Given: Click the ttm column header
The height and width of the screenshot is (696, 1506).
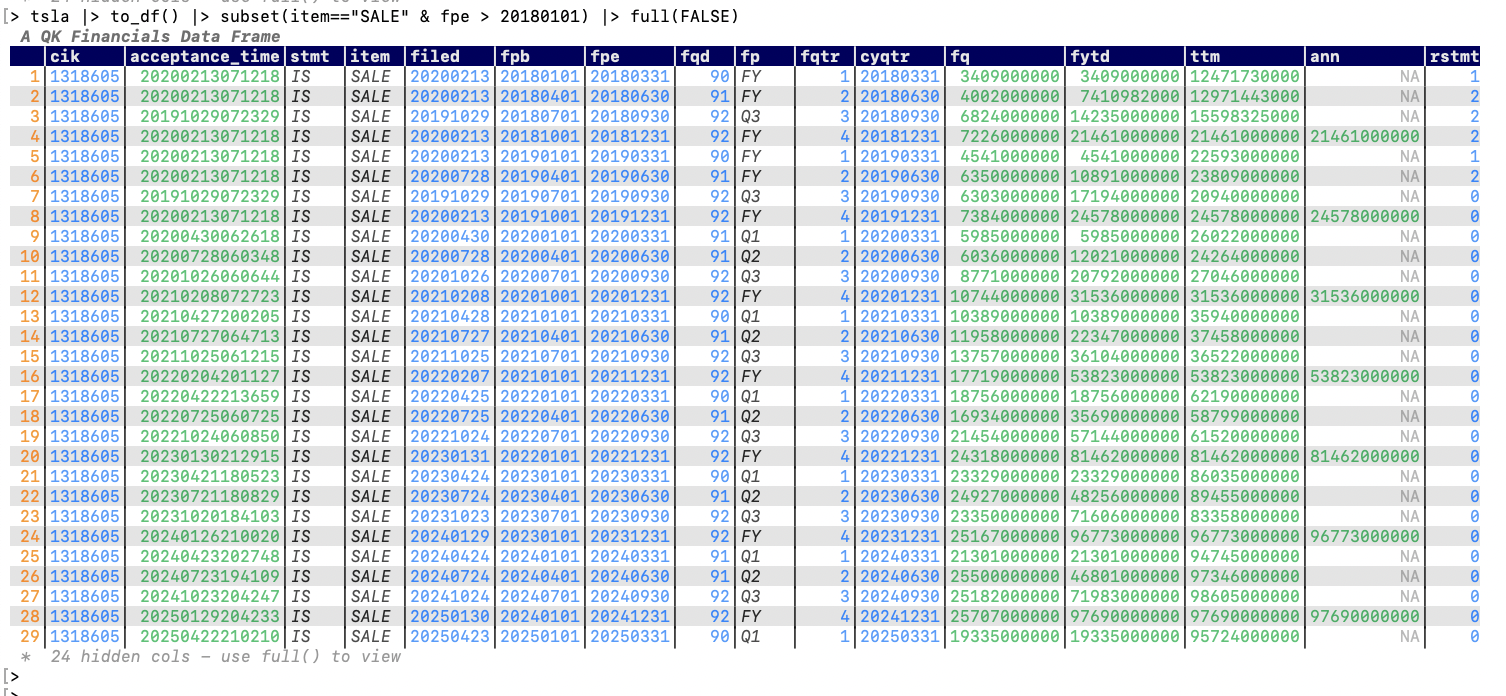Looking at the screenshot, I should (x=1206, y=56).
